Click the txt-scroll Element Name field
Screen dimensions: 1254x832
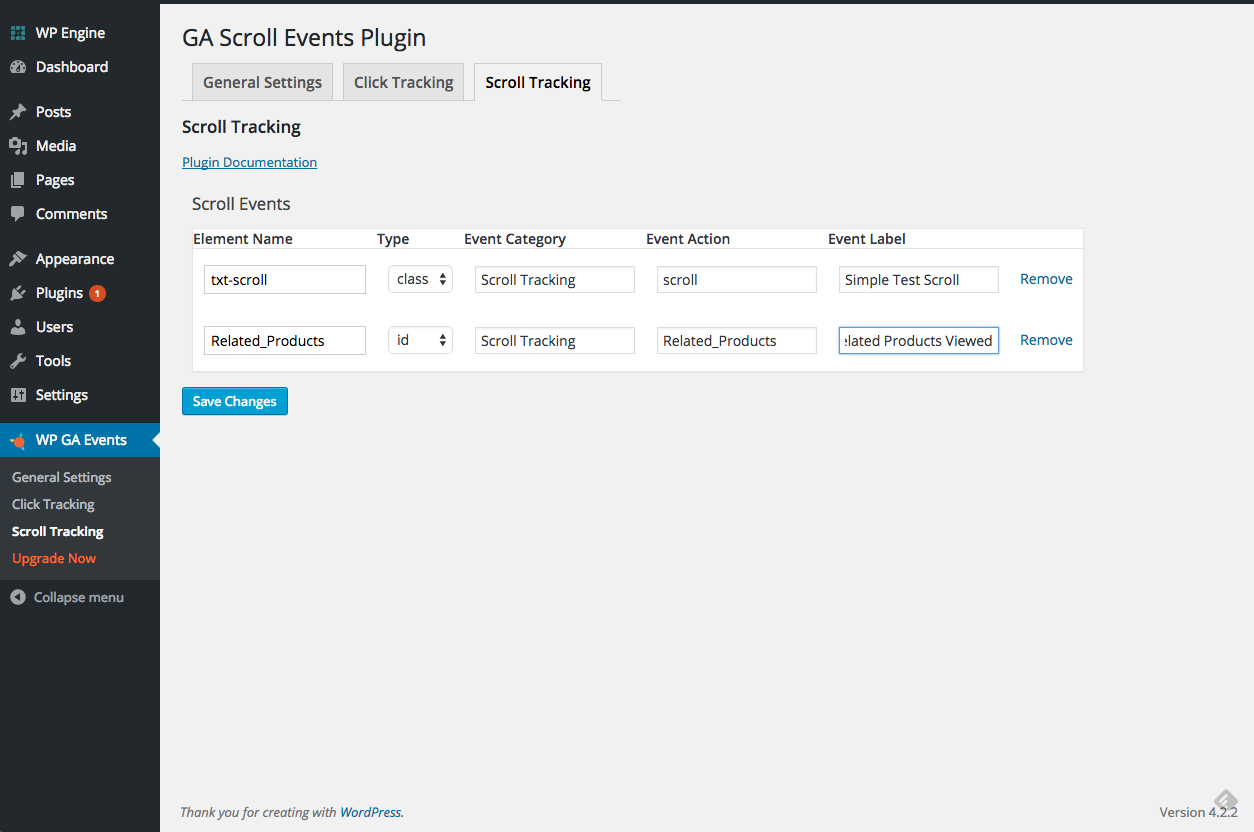click(x=285, y=280)
